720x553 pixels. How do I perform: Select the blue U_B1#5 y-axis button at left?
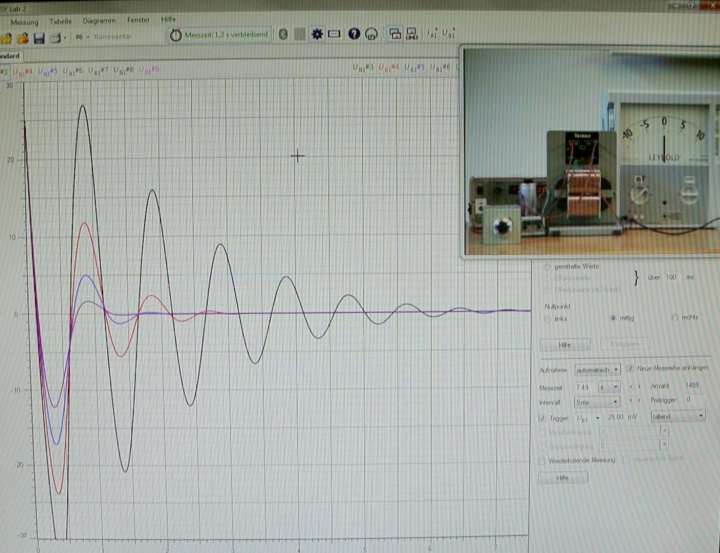[x=48, y=71]
